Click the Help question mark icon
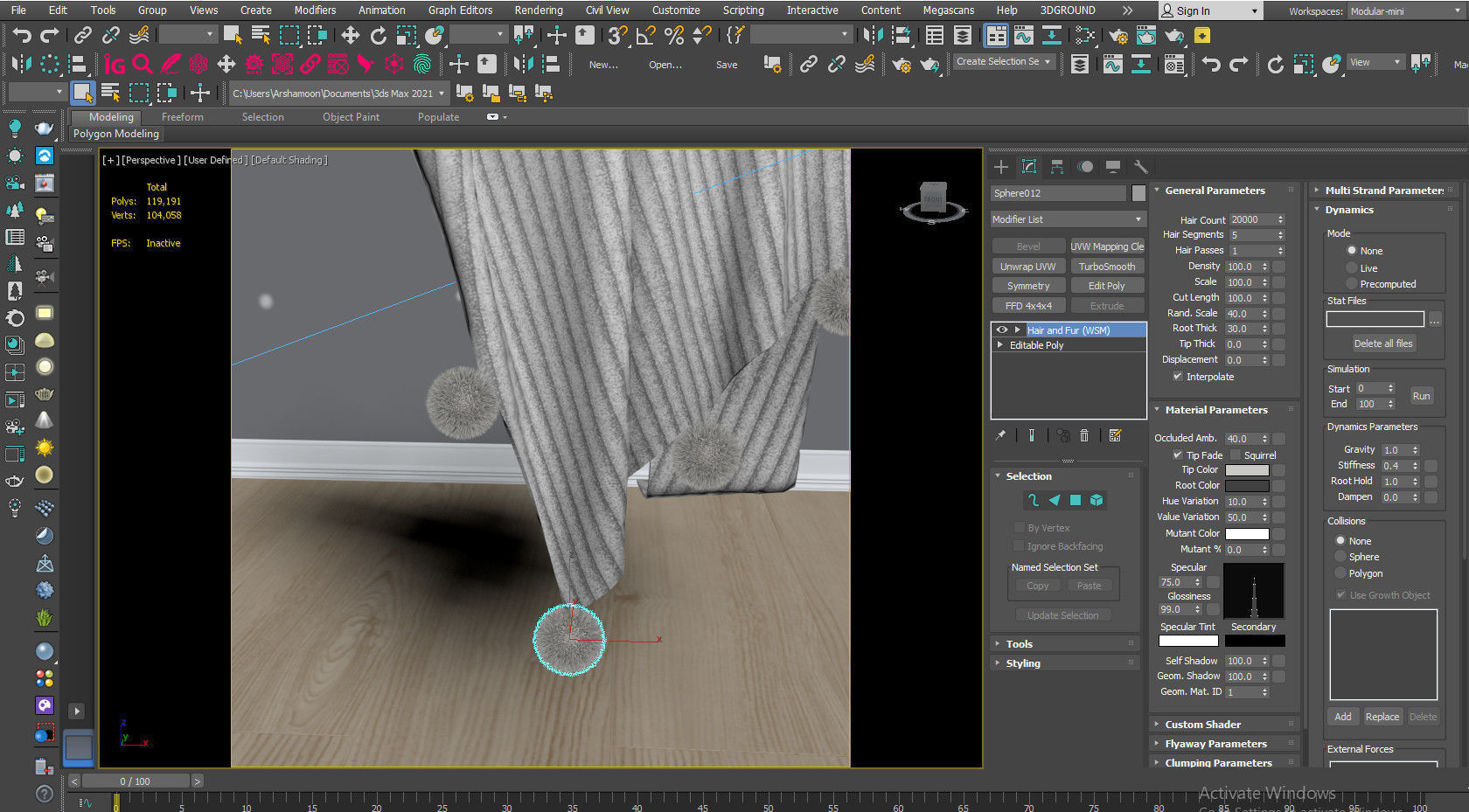The width and height of the screenshot is (1469, 812). [x=44, y=794]
